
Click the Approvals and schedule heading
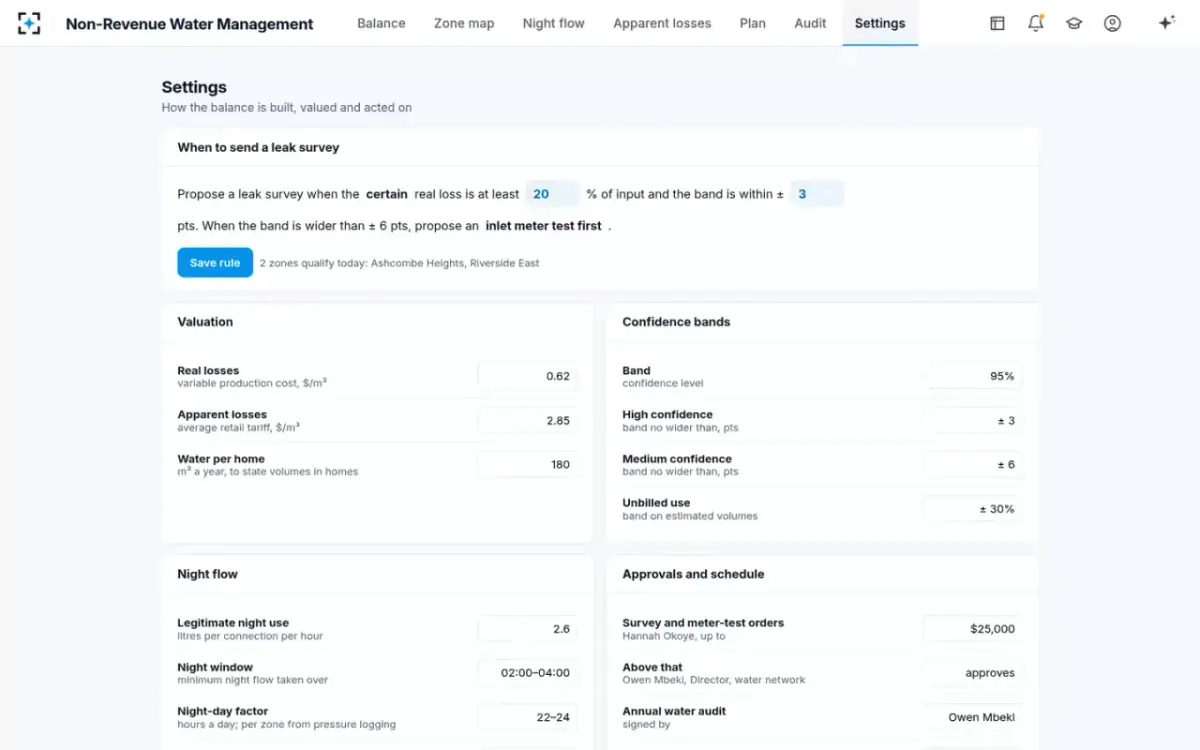(693, 574)
